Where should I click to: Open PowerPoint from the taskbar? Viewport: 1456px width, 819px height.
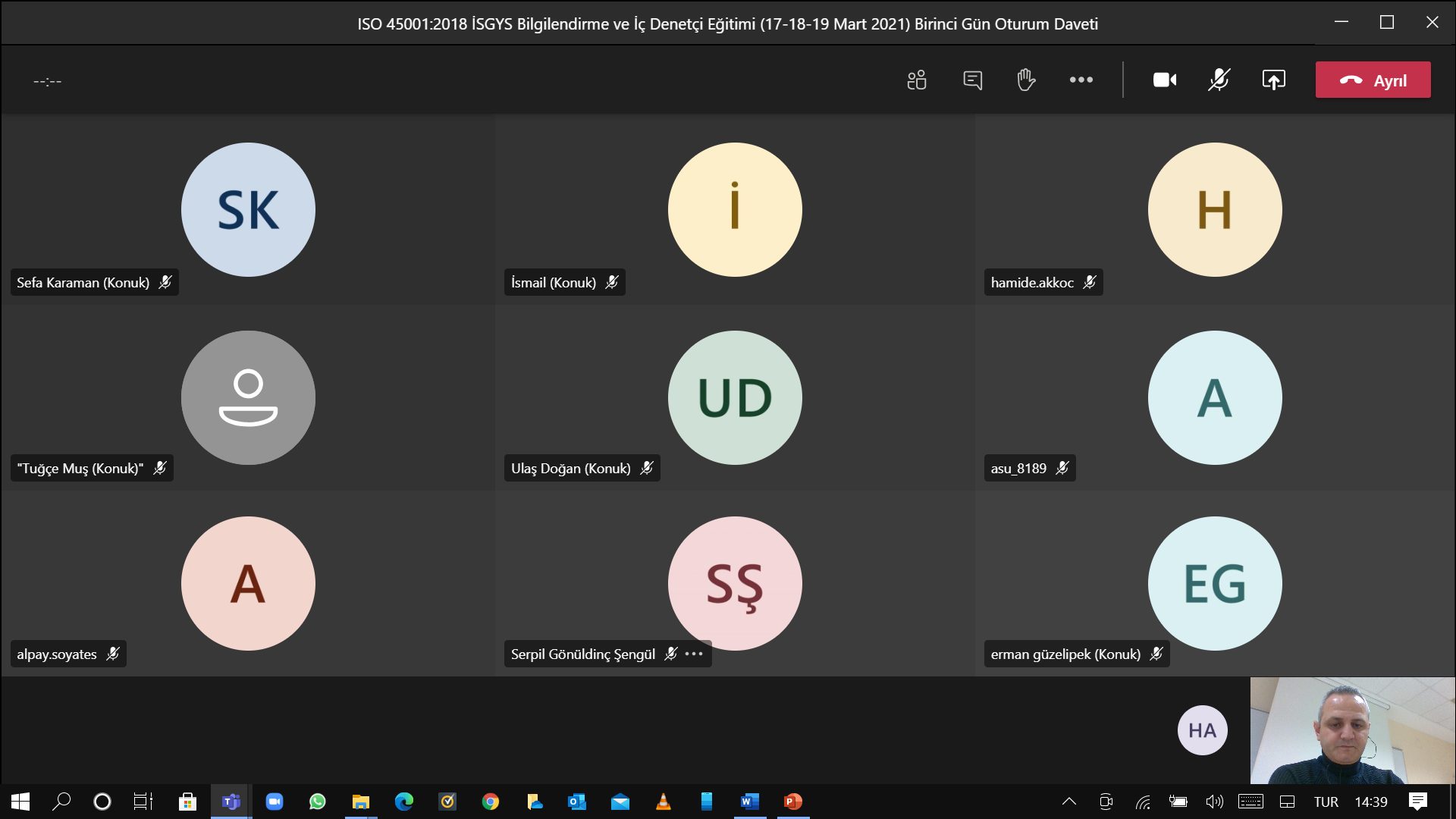792,802
